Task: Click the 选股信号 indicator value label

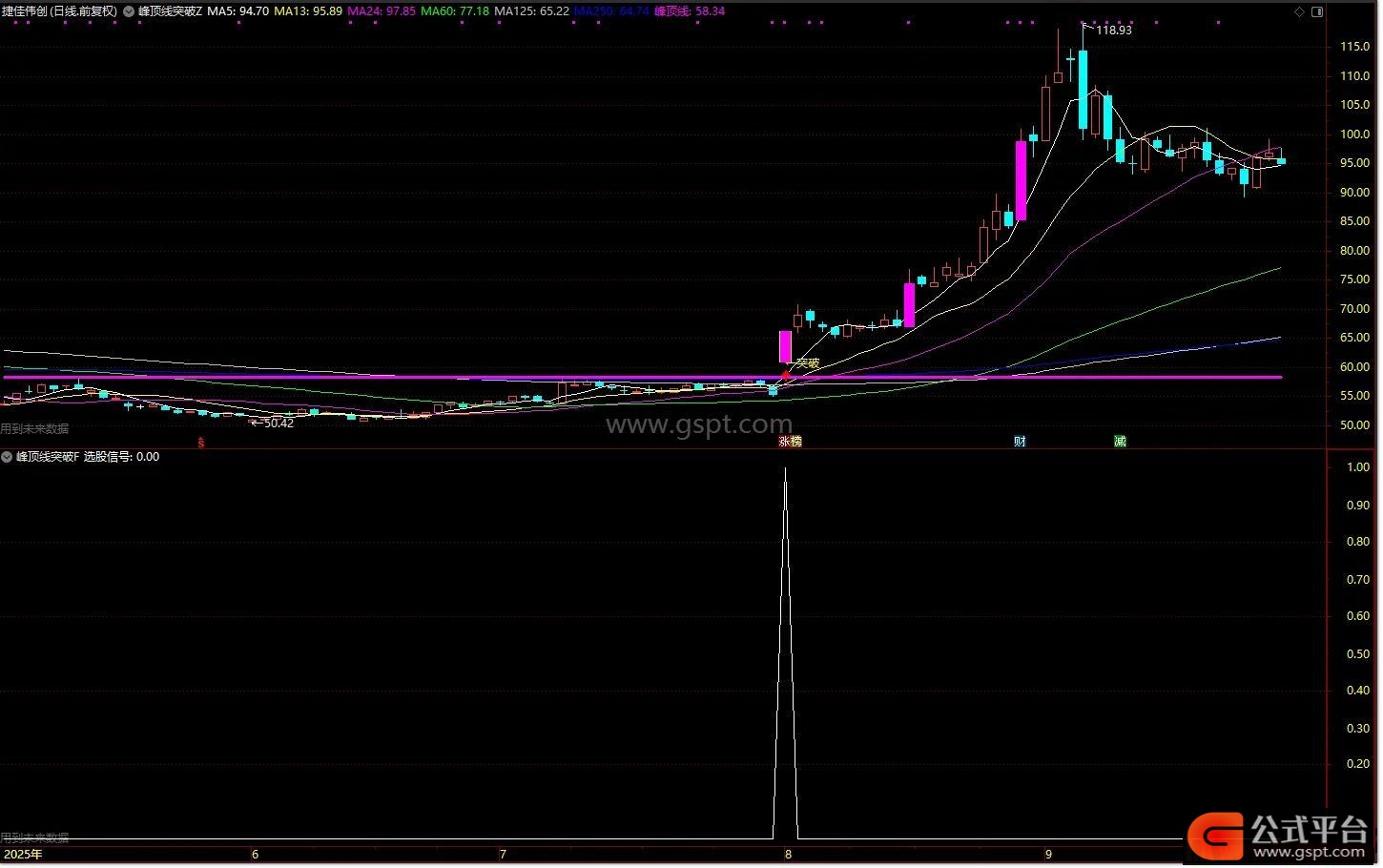Action: [x=121, y=457]
